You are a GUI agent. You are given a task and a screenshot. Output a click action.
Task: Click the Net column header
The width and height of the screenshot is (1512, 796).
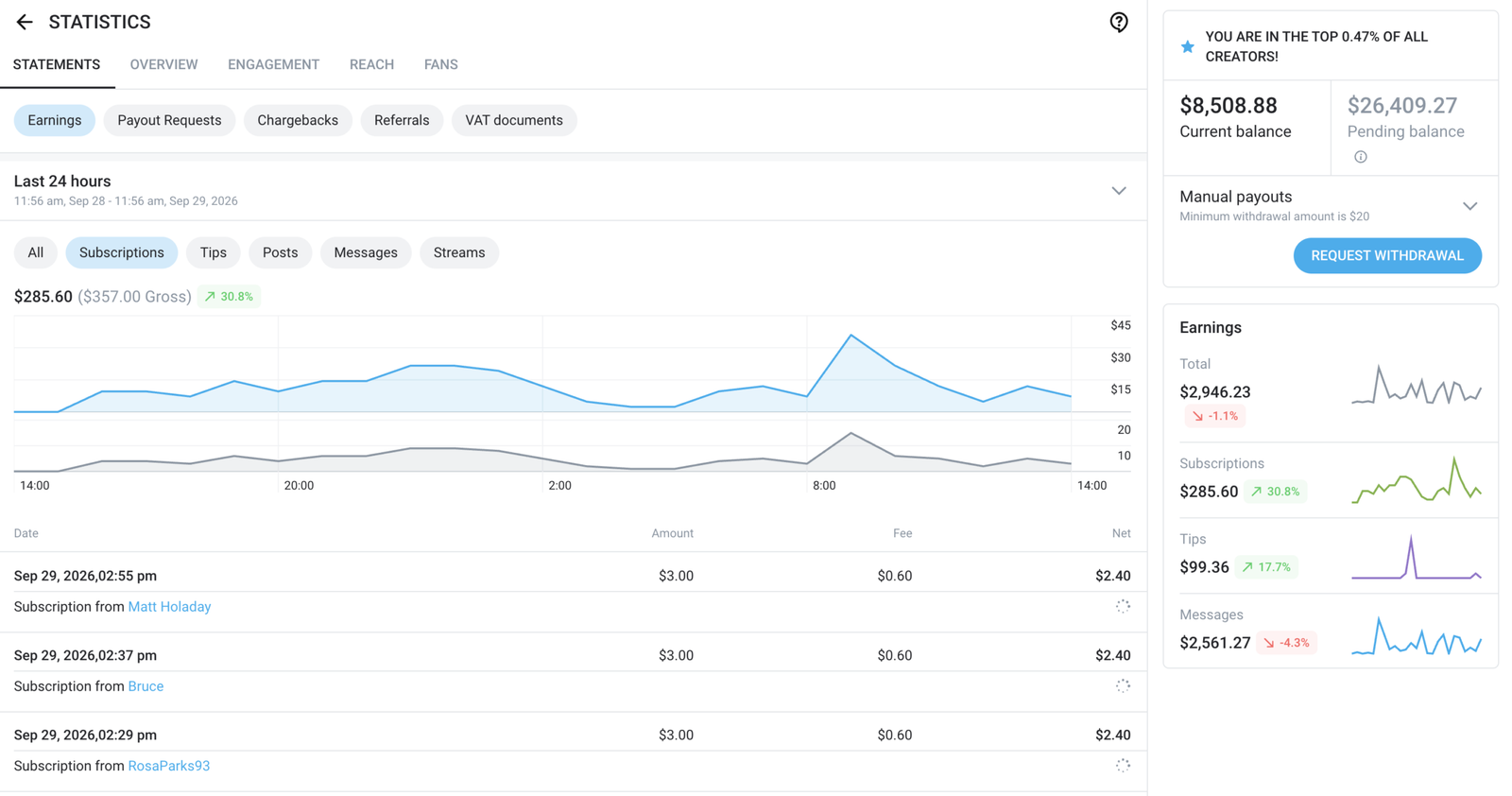point(1121,533)
